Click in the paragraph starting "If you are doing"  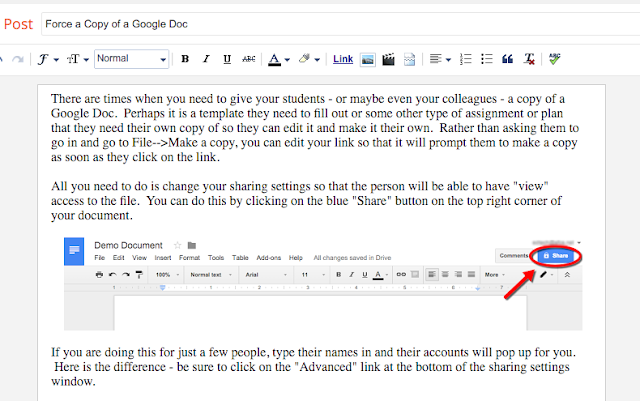pyautogui.click(x=313, y=367)
